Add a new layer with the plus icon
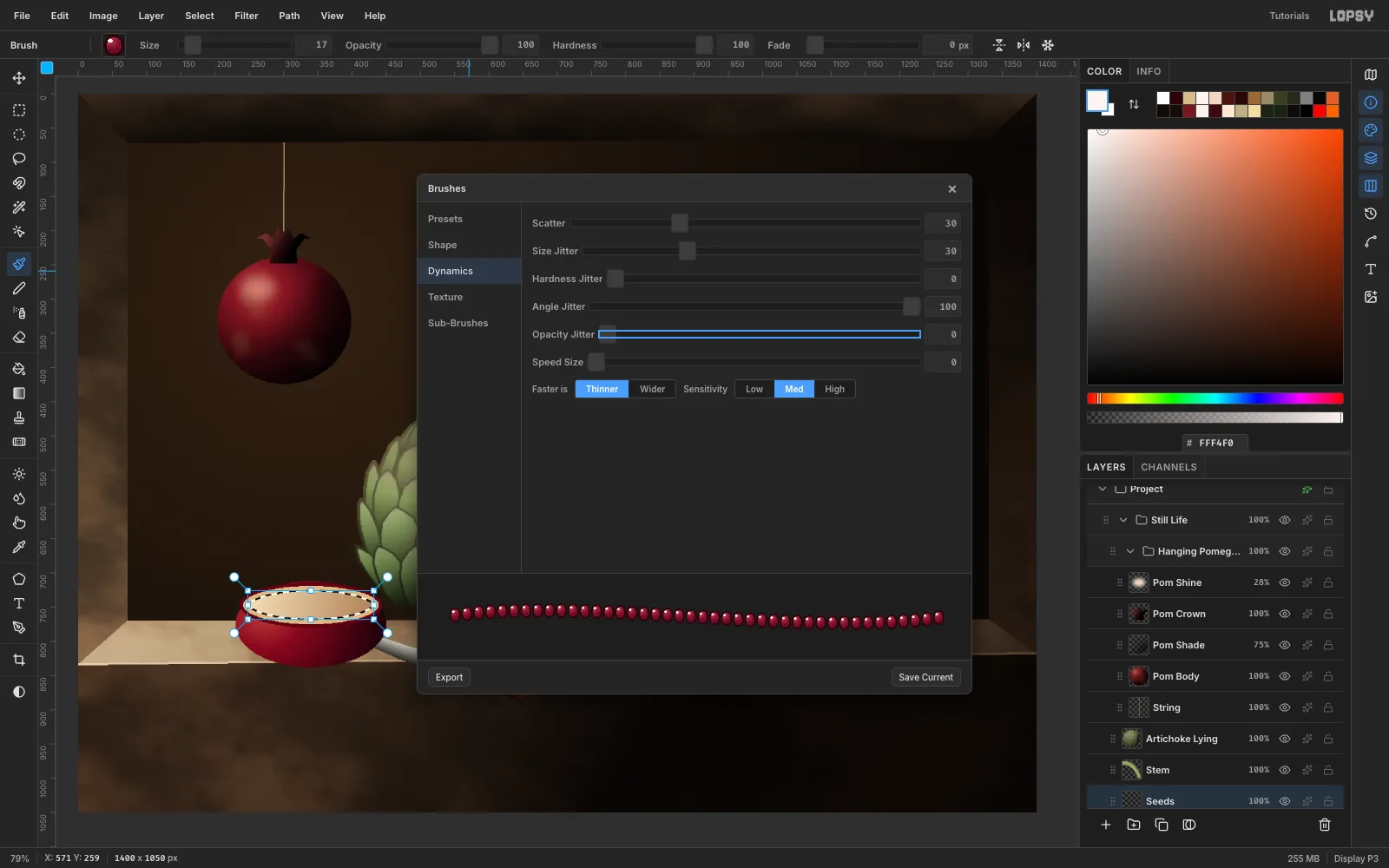This screenshot has width=1389, height=868. pyautogui.click(x=1106, y=825)
